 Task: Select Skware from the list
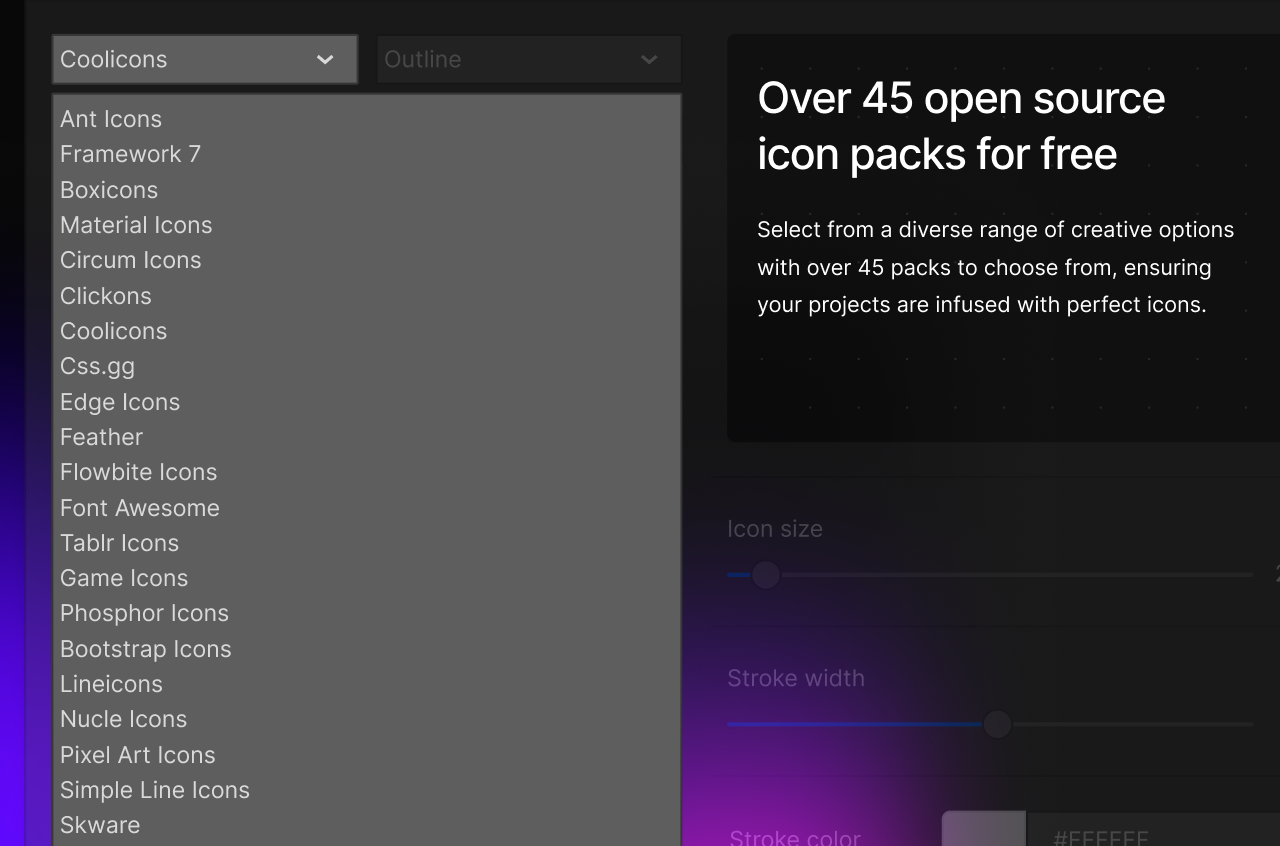click(366, 825)
